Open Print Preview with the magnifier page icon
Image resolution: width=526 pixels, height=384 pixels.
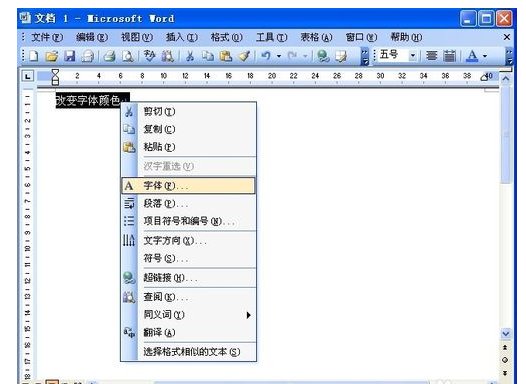click(x=128, y=56)
